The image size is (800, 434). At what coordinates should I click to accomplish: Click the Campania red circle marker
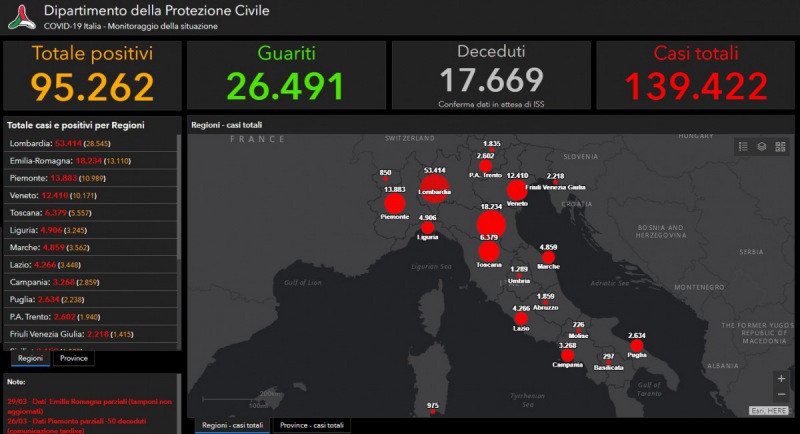pos(567,355)
